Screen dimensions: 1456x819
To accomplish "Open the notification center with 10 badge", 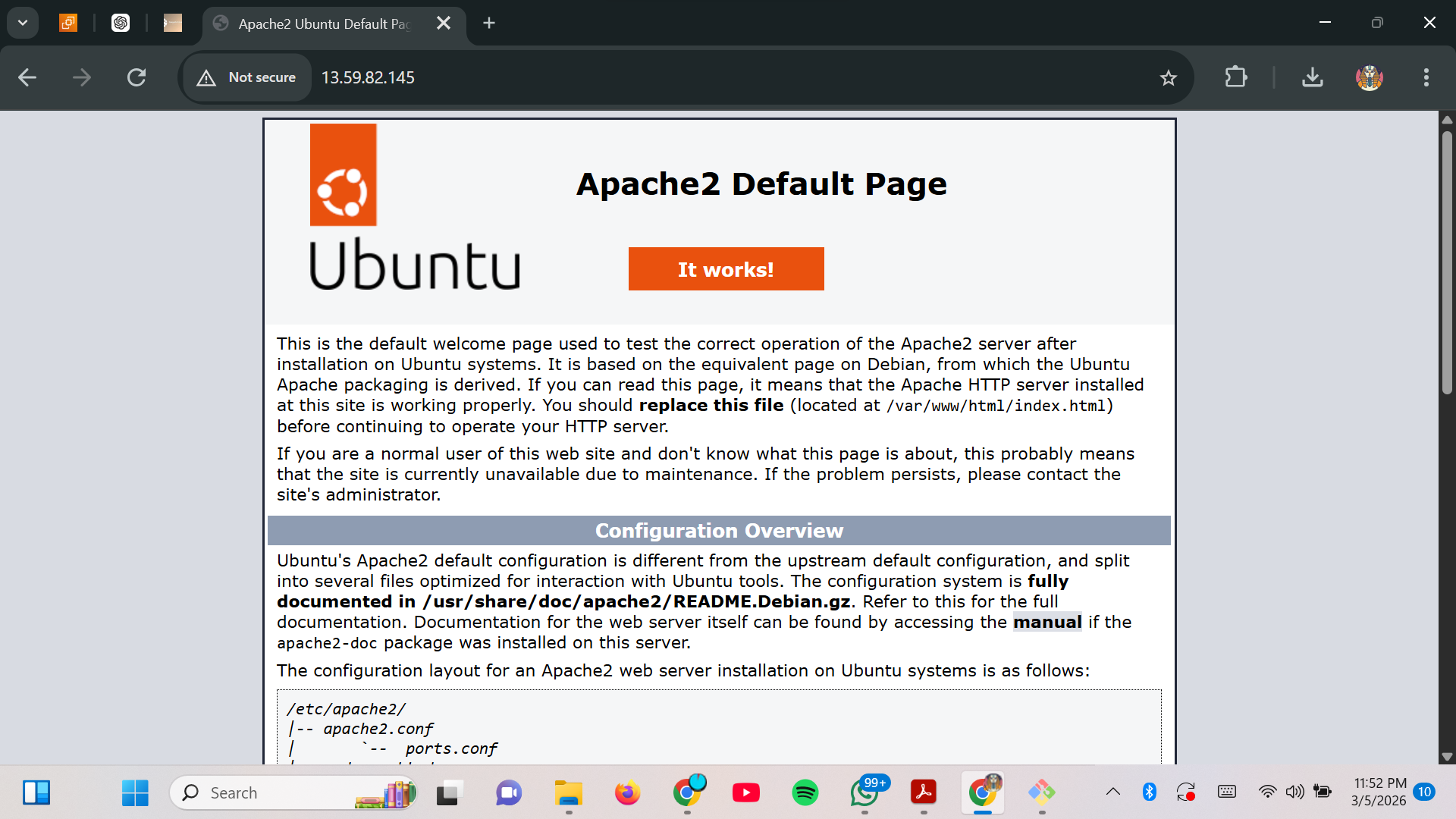I will [x=1425, y=792].
